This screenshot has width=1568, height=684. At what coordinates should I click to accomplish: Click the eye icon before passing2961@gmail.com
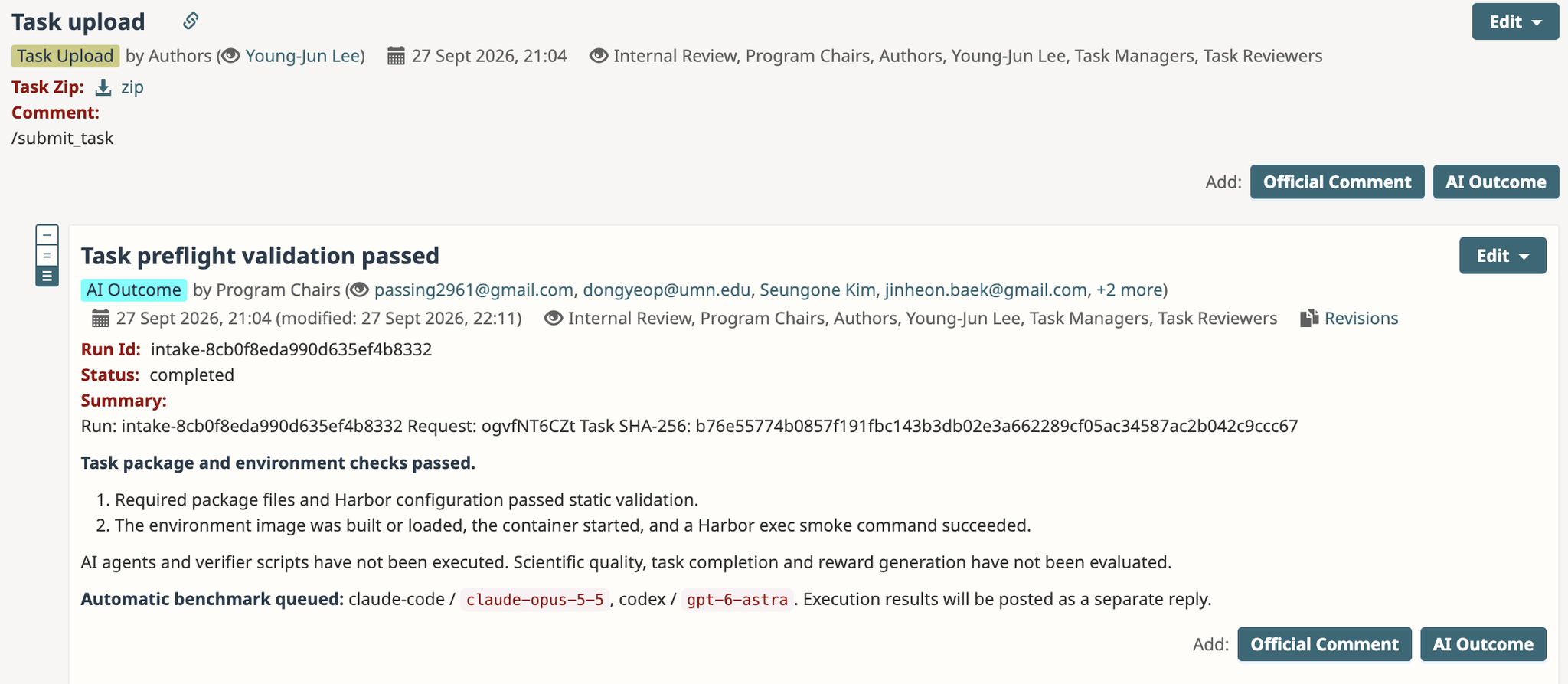[x=360, y=290]
